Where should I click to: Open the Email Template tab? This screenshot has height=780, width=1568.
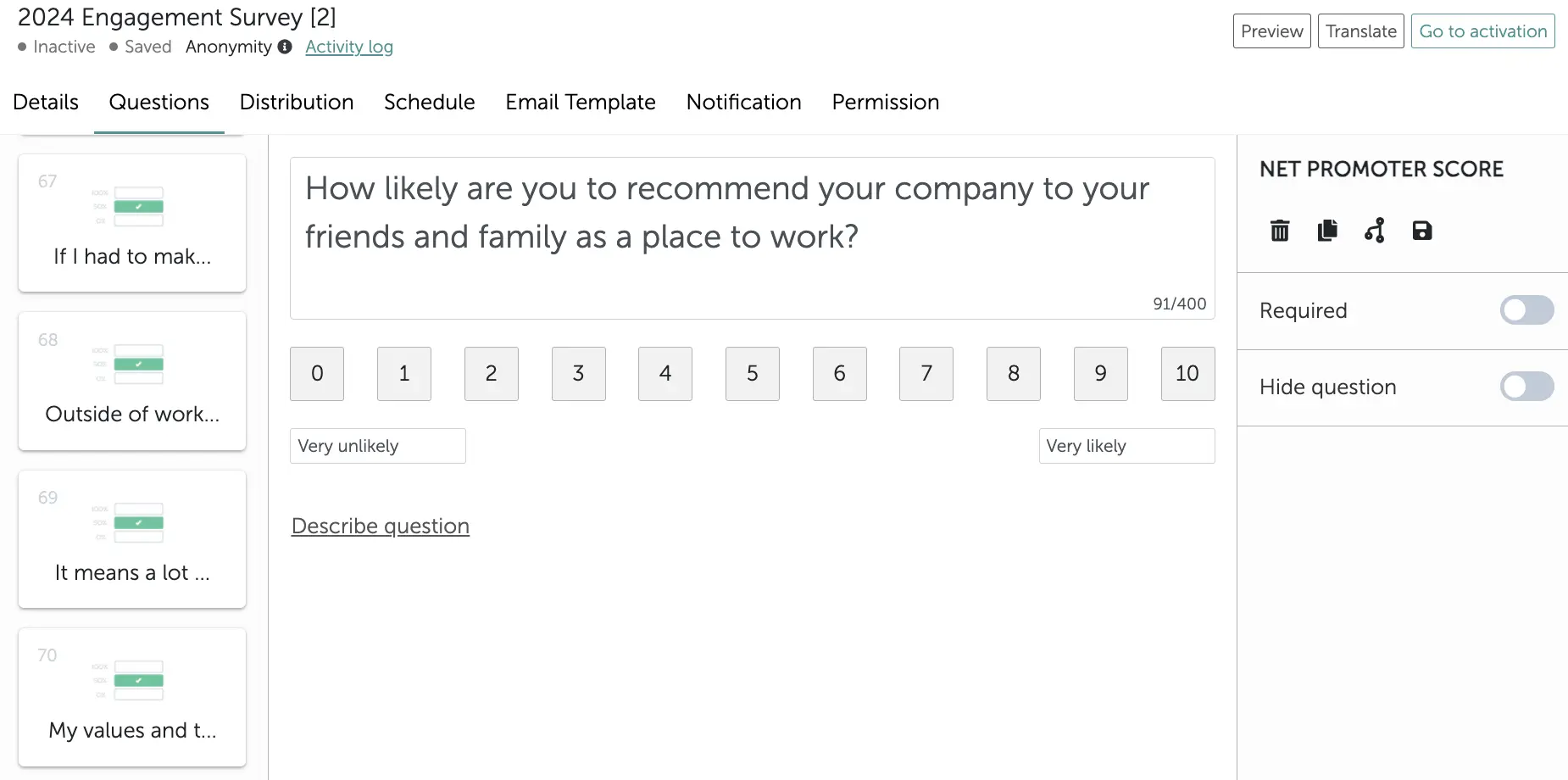tap(581, 102)
